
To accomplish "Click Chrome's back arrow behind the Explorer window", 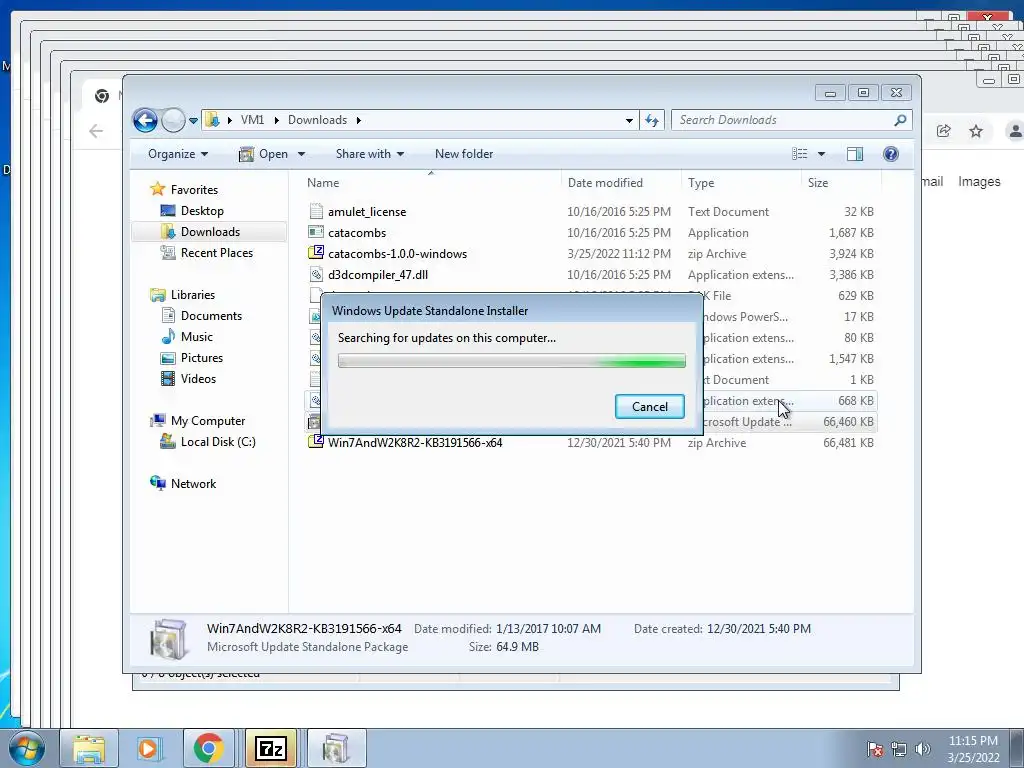I will point(96,131).
